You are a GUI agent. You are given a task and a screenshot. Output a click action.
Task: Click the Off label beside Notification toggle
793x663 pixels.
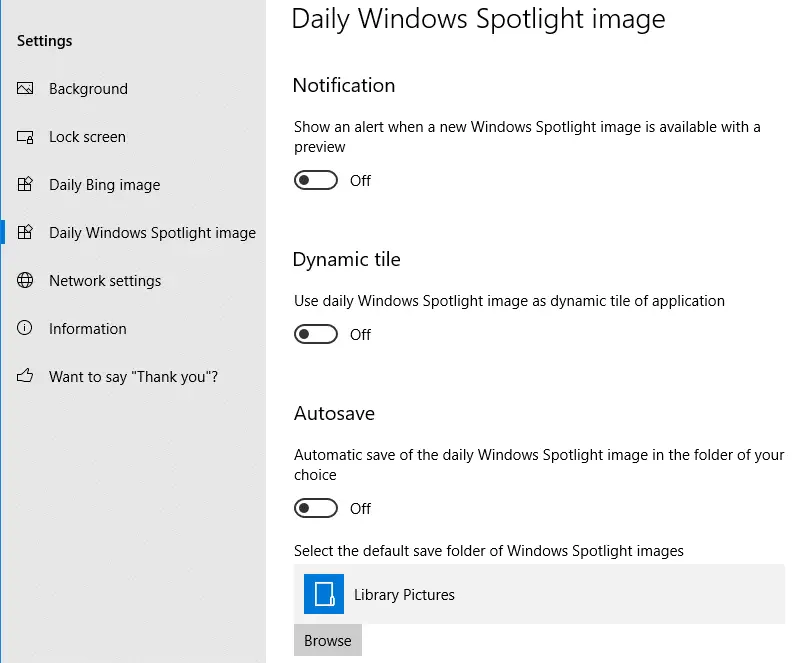pyautogui.click(x=360, y=181)
